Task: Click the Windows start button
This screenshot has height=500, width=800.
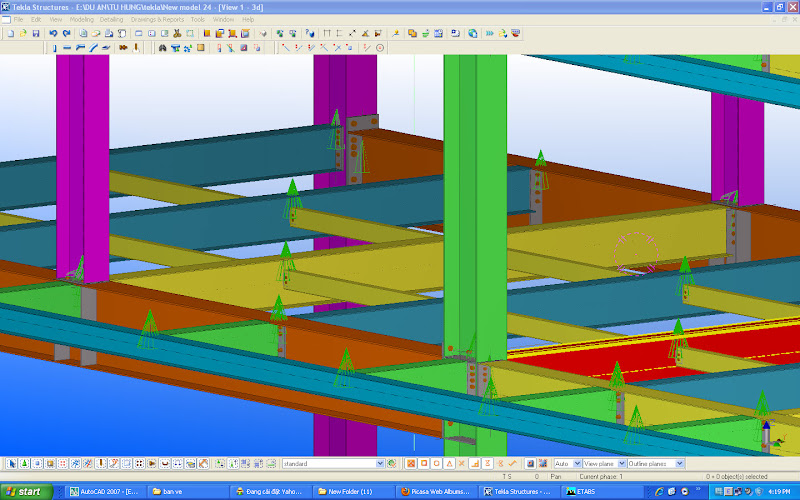Action: click(x=23, y=491)
